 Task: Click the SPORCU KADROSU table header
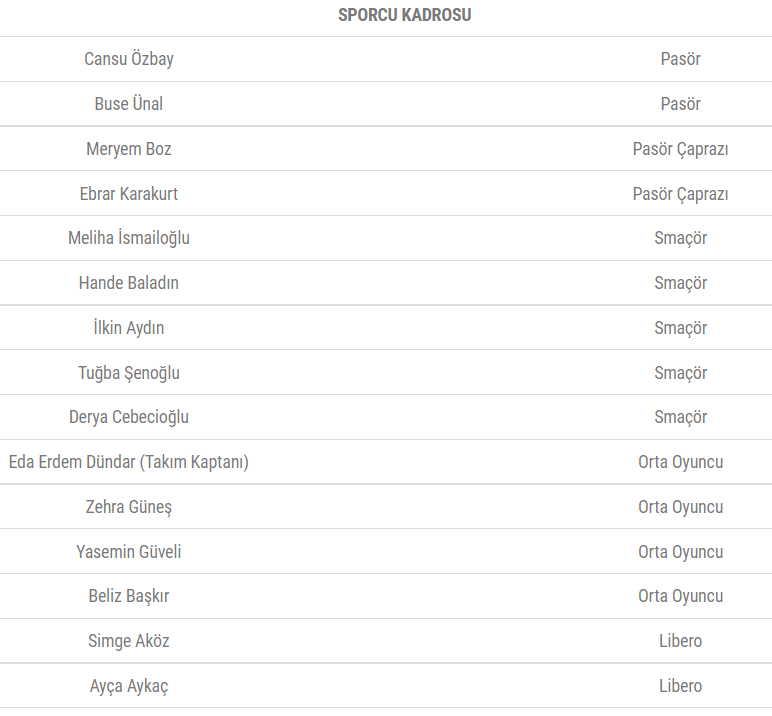click(x=404, y=15)
